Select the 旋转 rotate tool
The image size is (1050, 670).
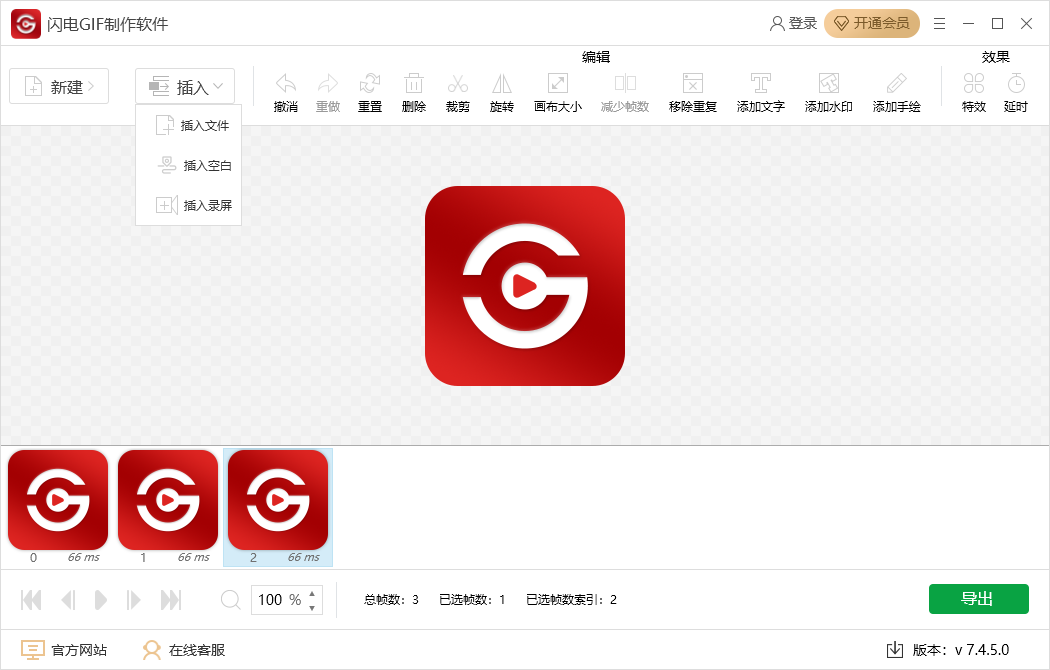pos(502,84)
